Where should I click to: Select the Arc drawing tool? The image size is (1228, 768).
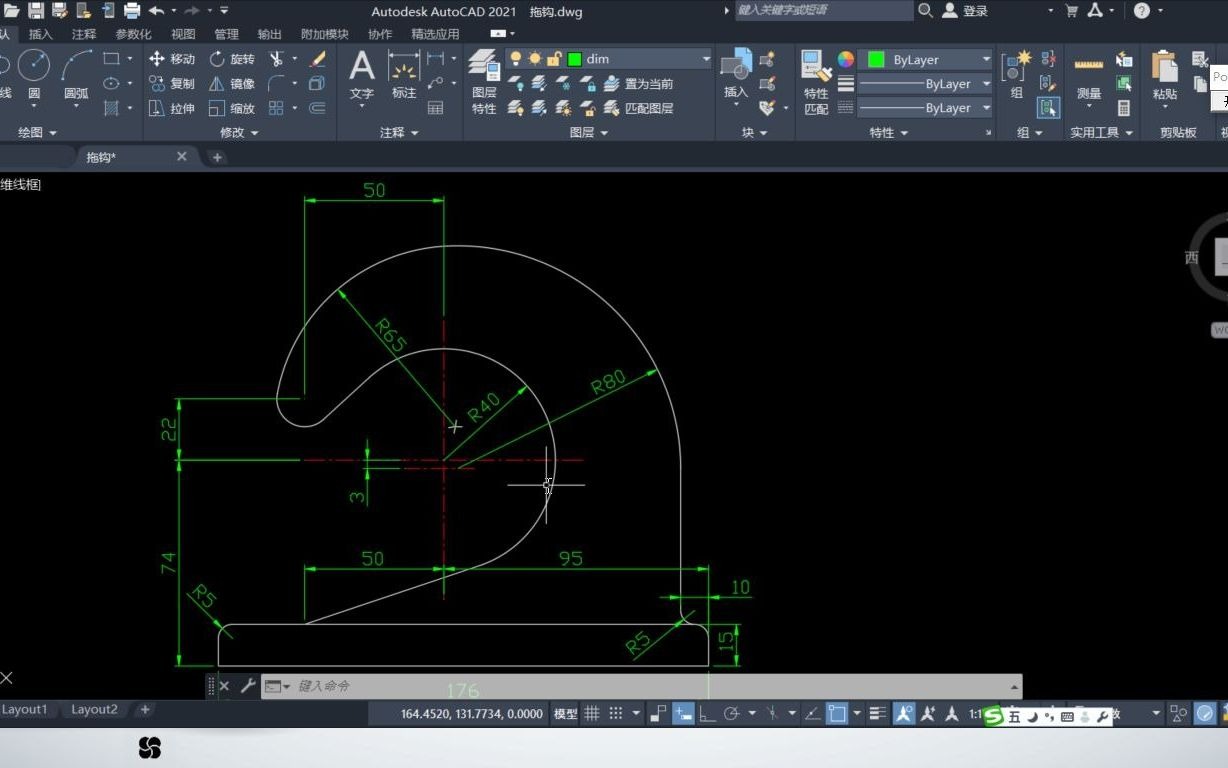click(76, 68)
